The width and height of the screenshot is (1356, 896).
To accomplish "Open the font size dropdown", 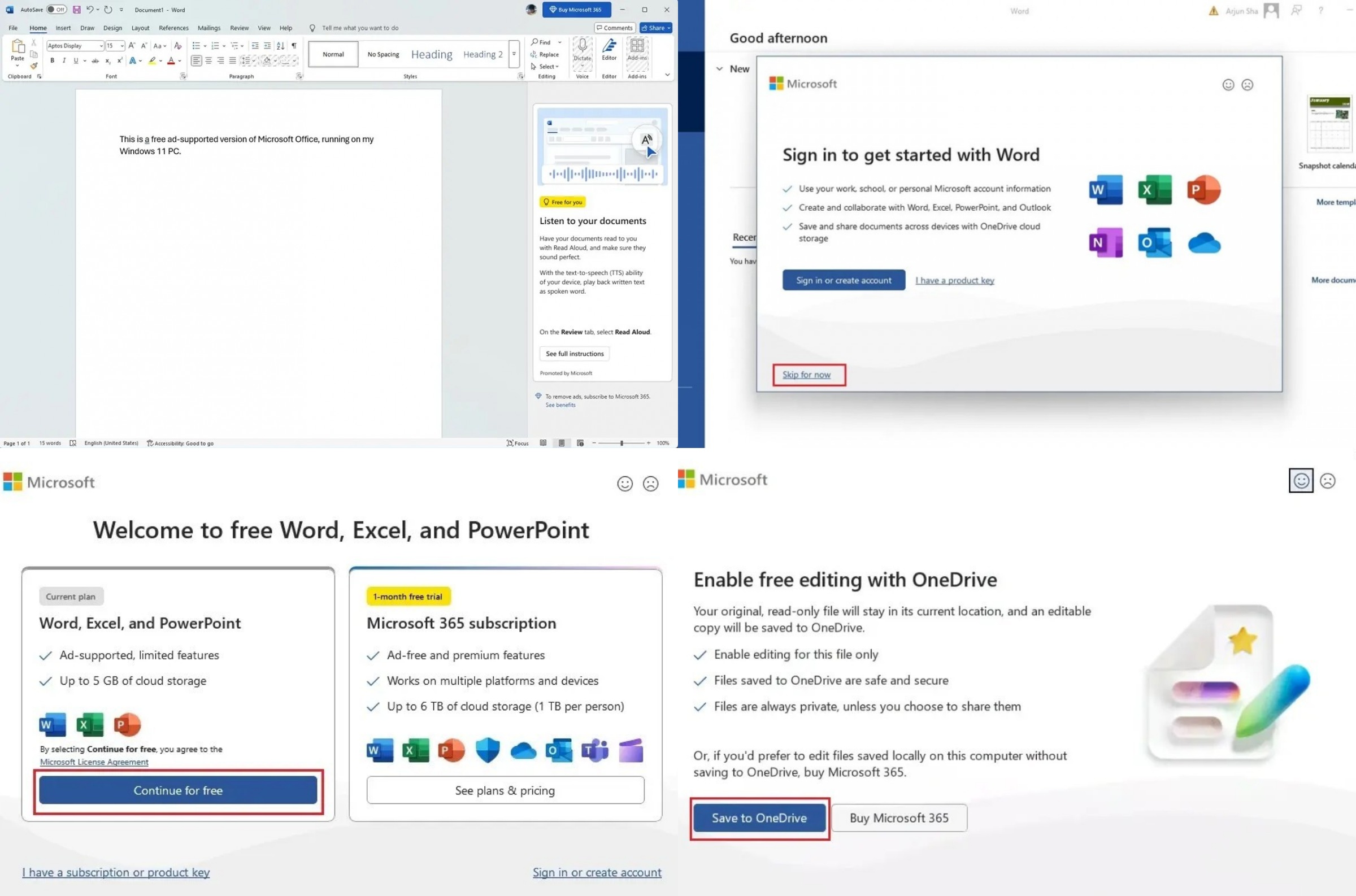I will 121,46.
